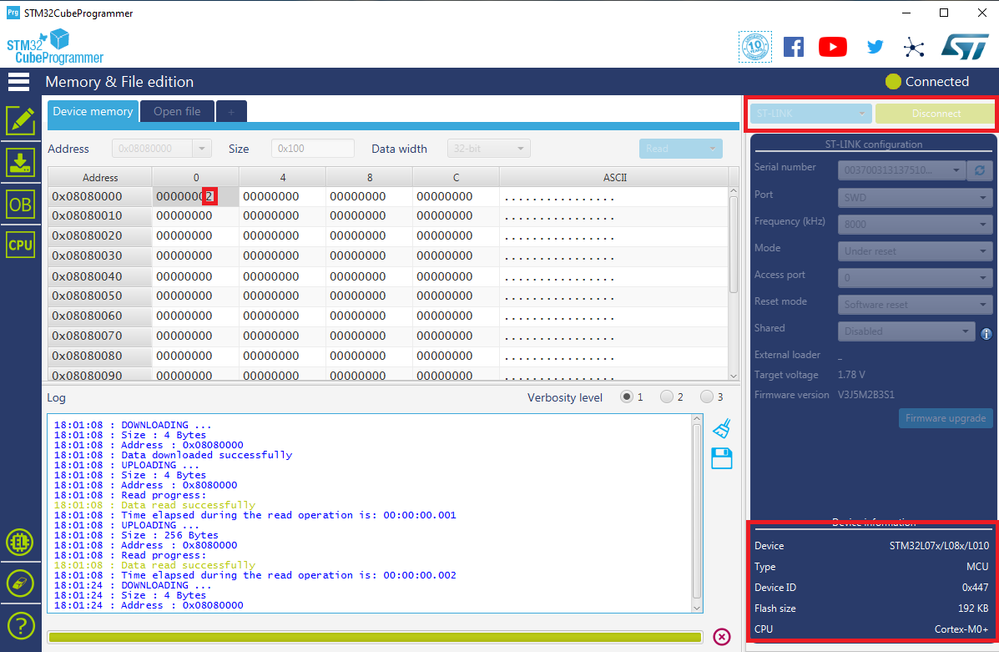Open Option Bytes (OB) panel
The width and height of the screenshot is (999, 652).
(20, 205)
